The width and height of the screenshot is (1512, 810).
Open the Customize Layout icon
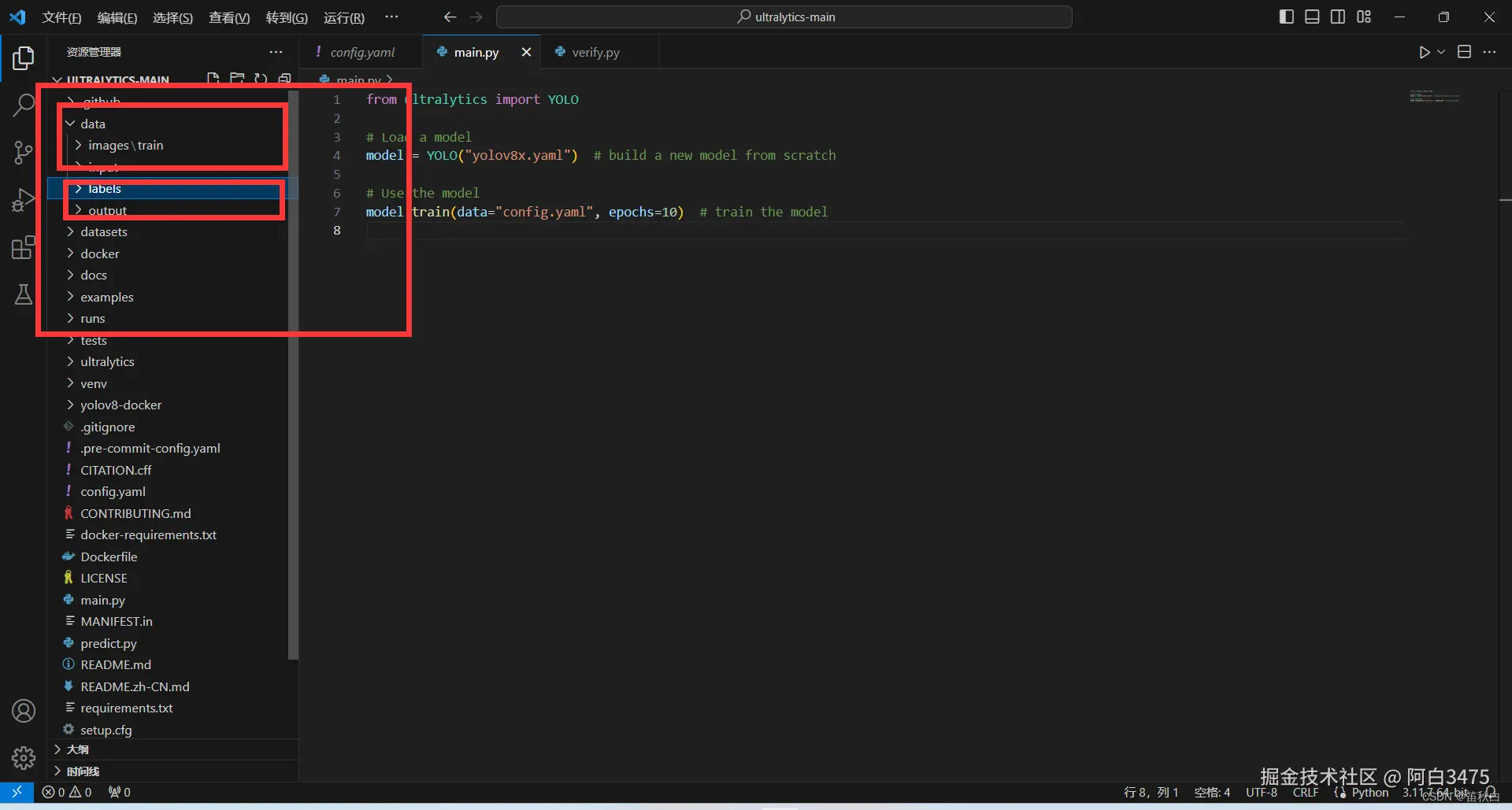pyautogui.click(x=1364, y=17)
